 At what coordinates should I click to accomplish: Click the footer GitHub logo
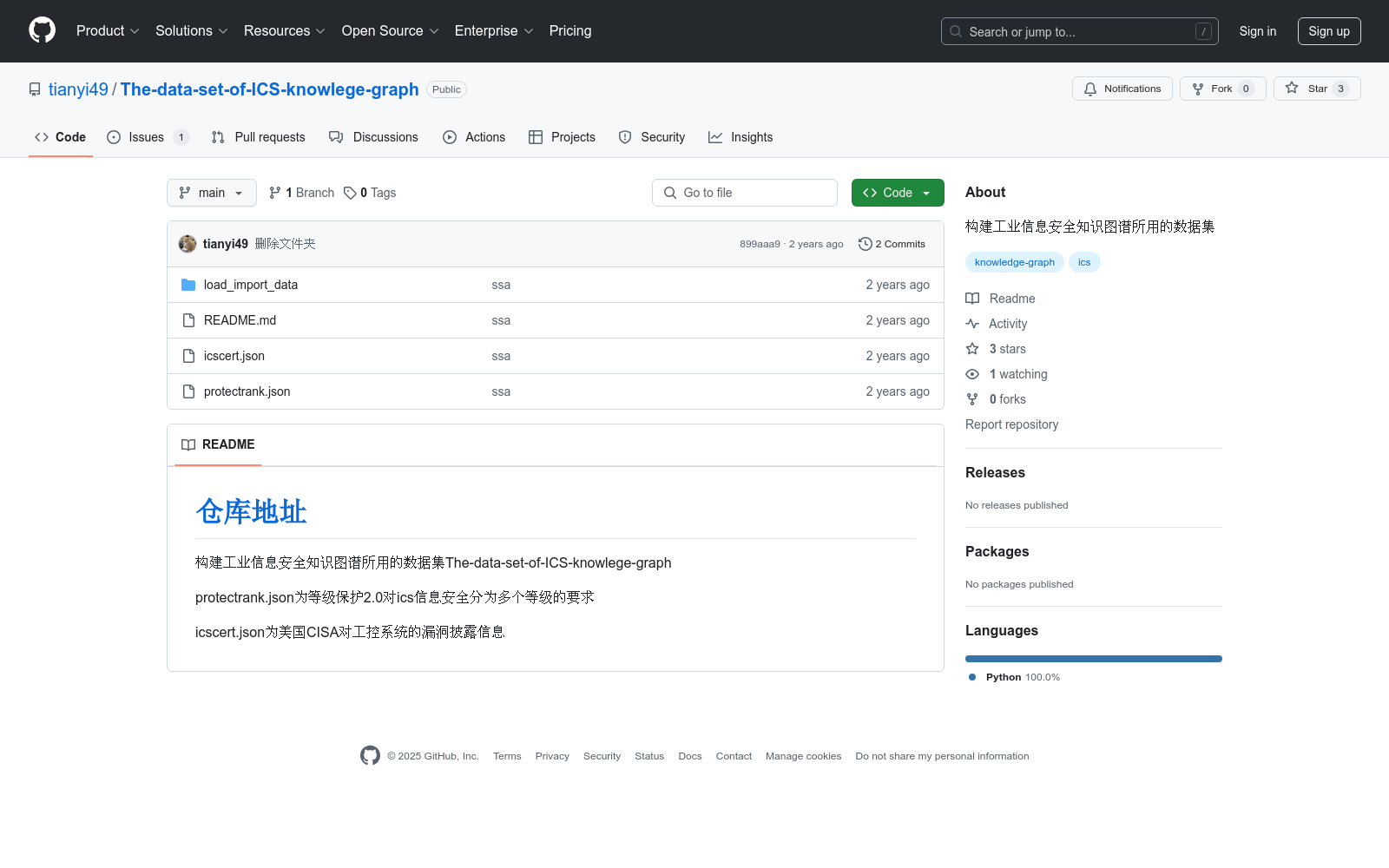[x=370, y=756]
